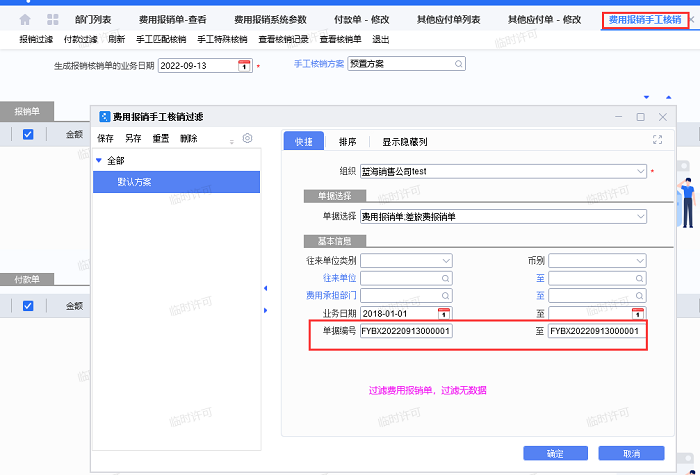Toggle the select-all checkbox in 付款单 grid
This screenshot has height=475, width=700.
28,305
